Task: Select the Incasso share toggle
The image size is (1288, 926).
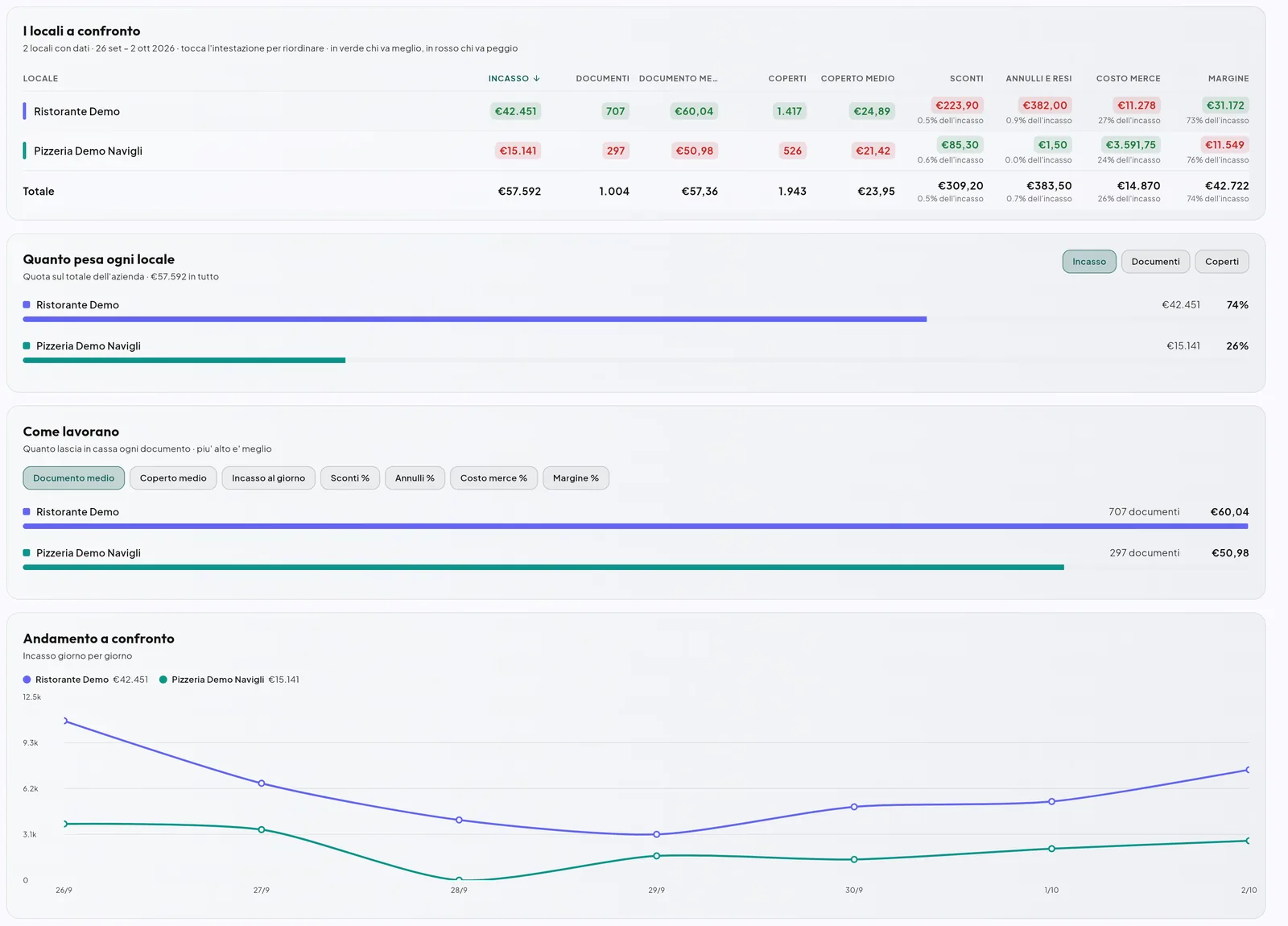Action: [x=1089, y=262]
